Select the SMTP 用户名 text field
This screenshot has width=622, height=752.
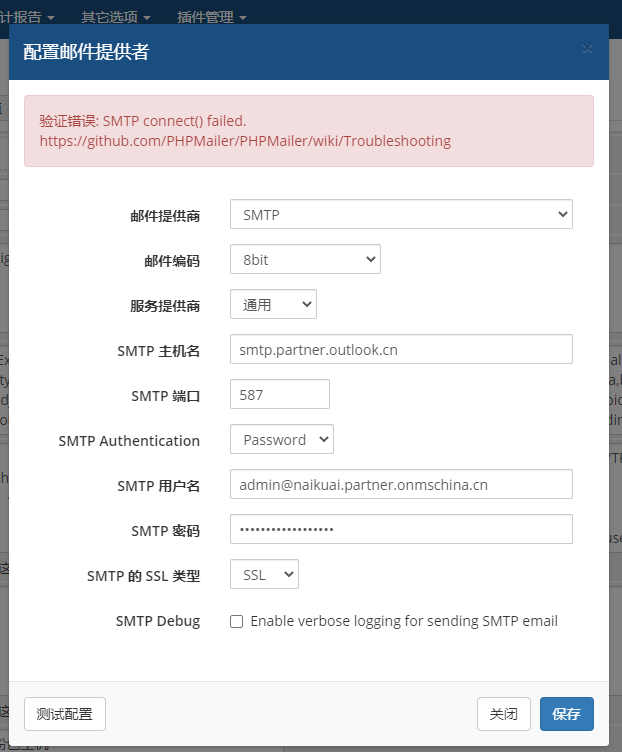(401, 484)
